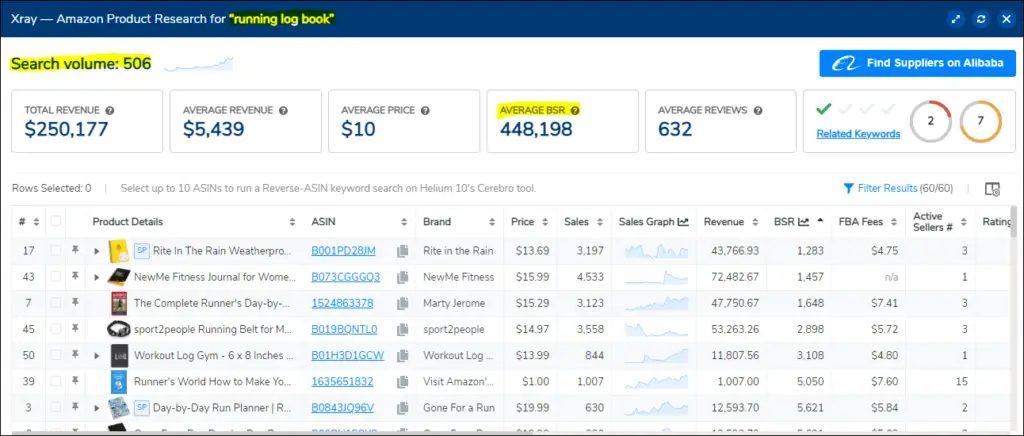This screenshot has width=1024, height=436.
Task: Copy ASIN B019BQNTL0 with copy icon
Action: pos(402,329)
